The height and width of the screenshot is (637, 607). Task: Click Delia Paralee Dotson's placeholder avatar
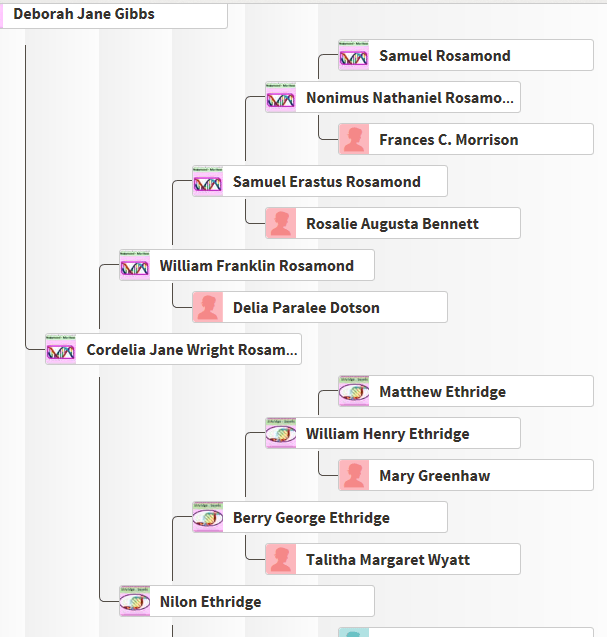tap(208, 308)
